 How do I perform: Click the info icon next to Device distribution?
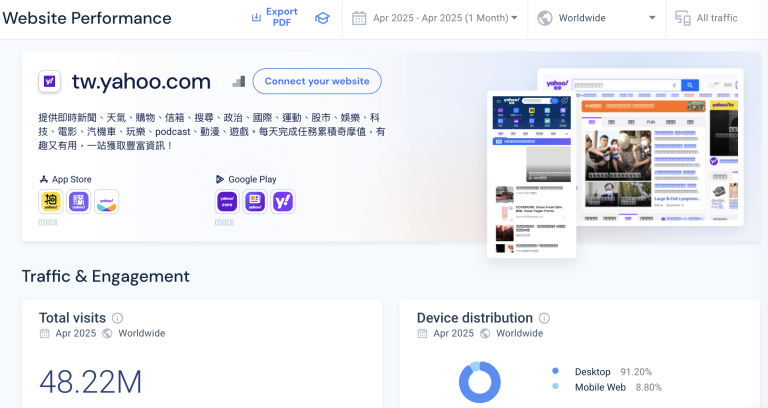click(x=544, y=318)
